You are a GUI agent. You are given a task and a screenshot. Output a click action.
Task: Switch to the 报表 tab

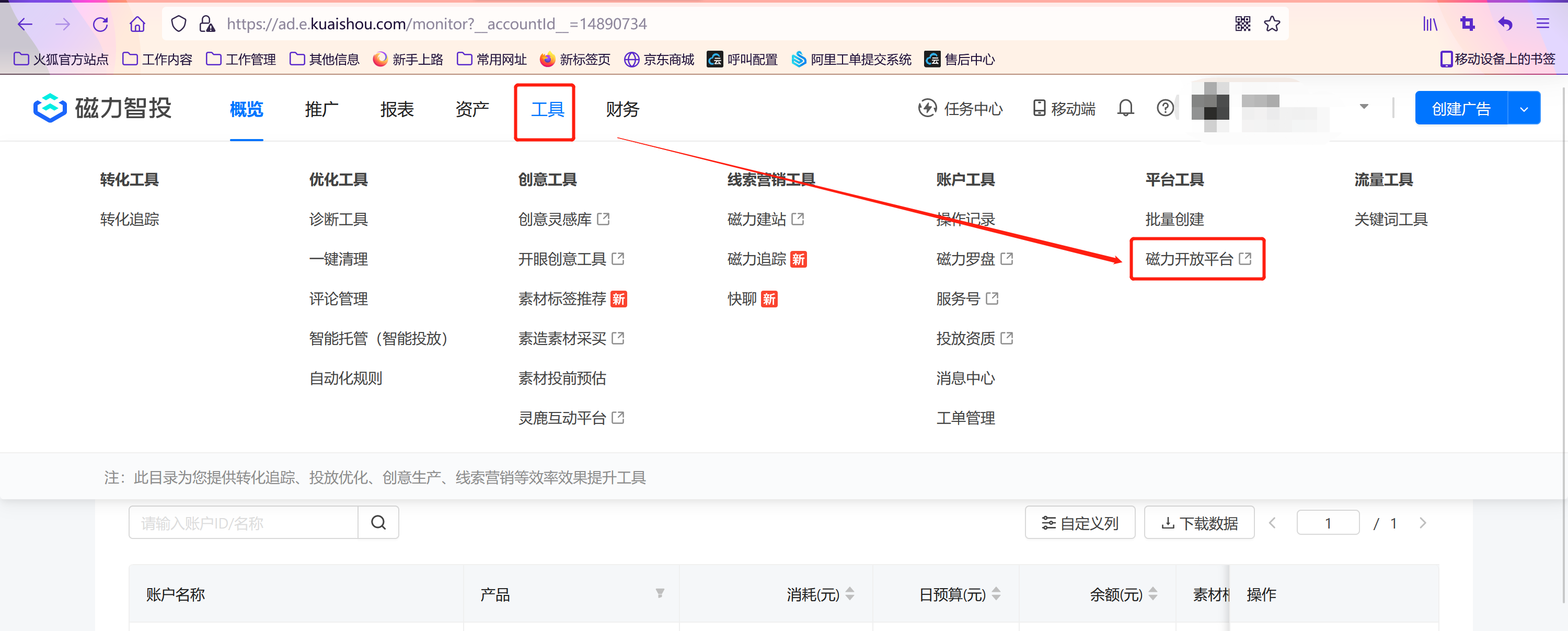point(397,109)
